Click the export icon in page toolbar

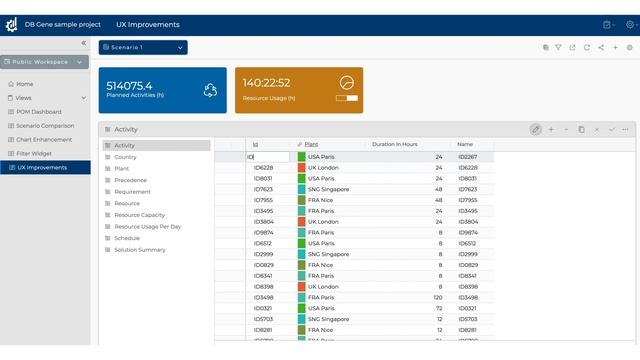[572, 47]
